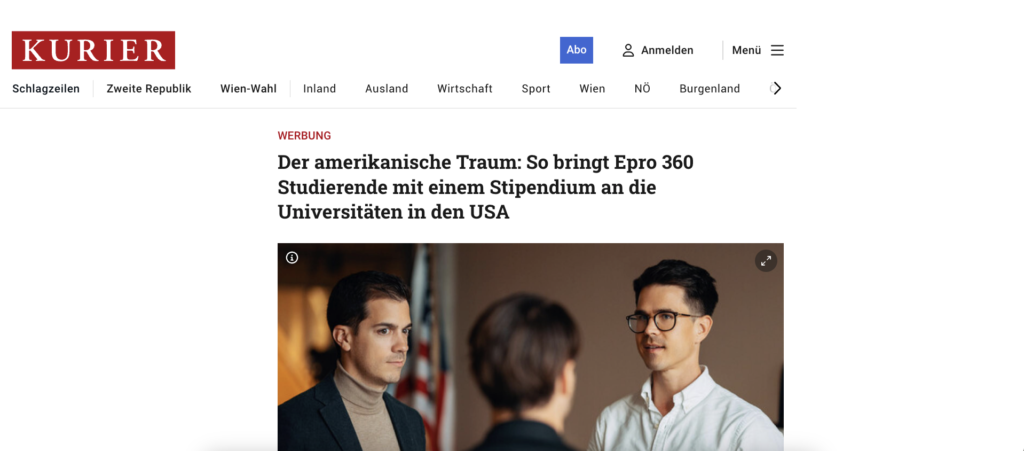Expand the article image to fullscreen
Viewport: 1024px width, 451px height.
pyautogui.click(x=766, y=260)
